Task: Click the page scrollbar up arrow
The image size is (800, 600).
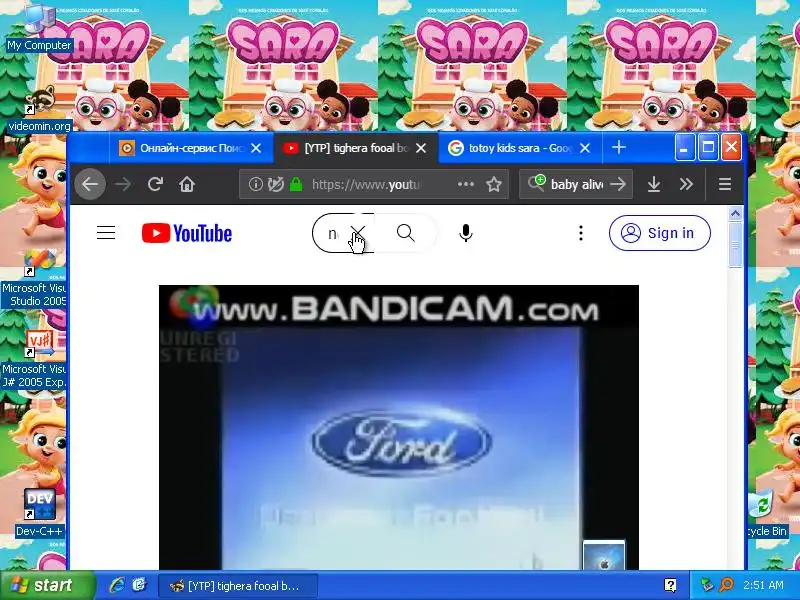Action: pyautogui.click(x=735, y=213)
